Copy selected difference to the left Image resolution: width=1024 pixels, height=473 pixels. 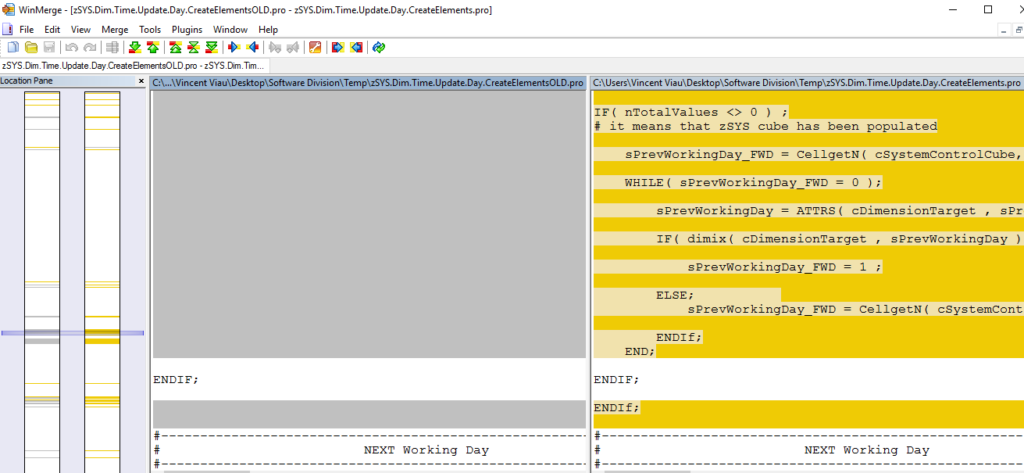[253, 47]
